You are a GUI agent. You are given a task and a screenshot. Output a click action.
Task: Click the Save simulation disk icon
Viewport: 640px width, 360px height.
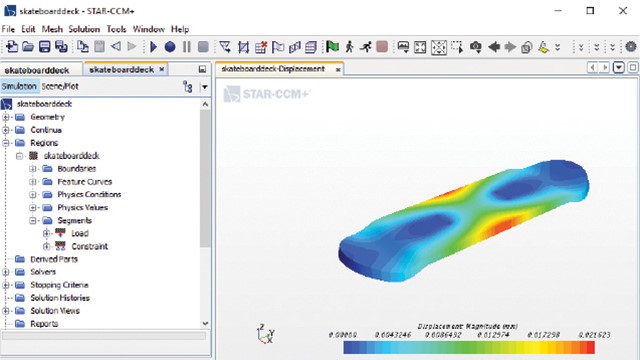click(x=44, y=47)
